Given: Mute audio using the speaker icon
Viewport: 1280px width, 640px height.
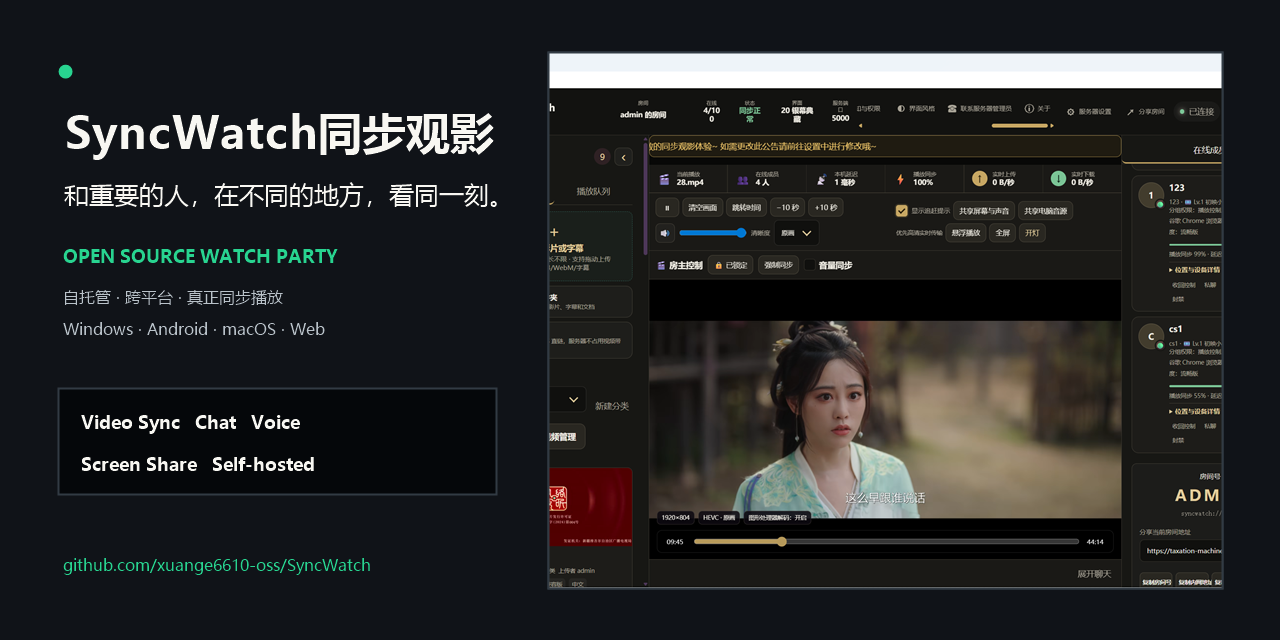Looking at the screenshot, I should point(665,233).
